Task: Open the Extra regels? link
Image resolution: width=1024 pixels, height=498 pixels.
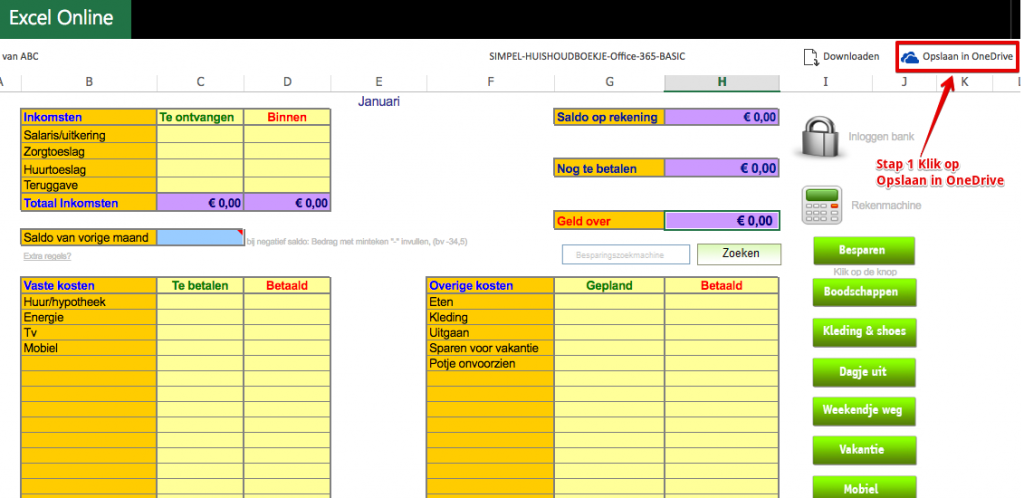Action: click(x=47, y=257)
